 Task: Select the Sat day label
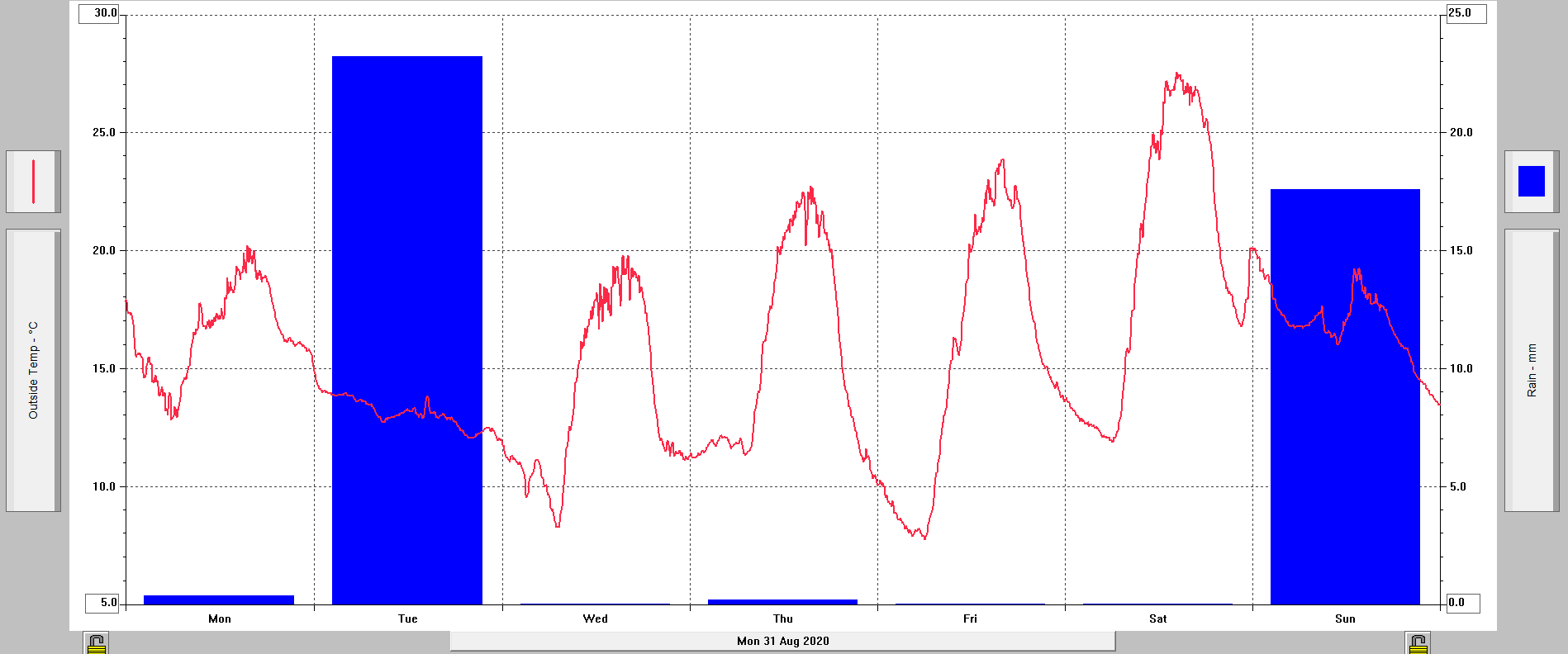click(1157, 618)
